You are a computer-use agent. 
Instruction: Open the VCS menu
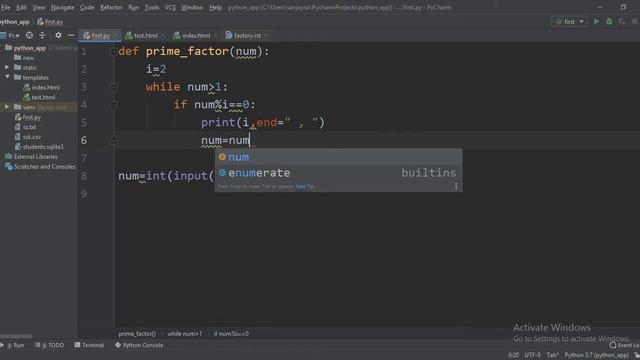[170, 7]
